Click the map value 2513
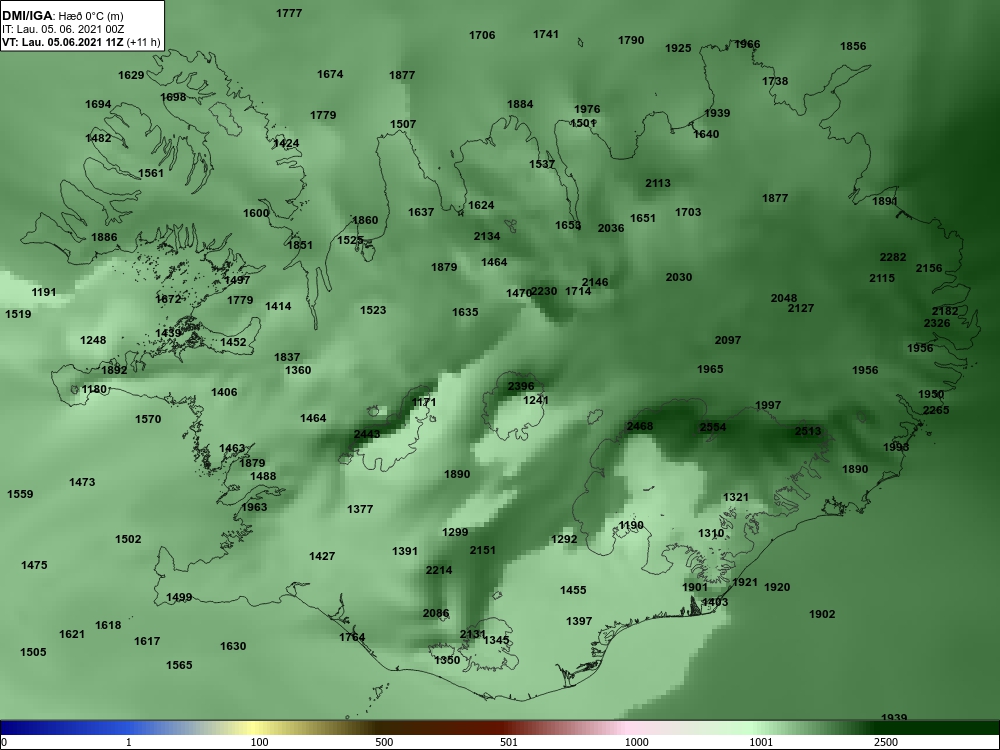 point(807,431)
